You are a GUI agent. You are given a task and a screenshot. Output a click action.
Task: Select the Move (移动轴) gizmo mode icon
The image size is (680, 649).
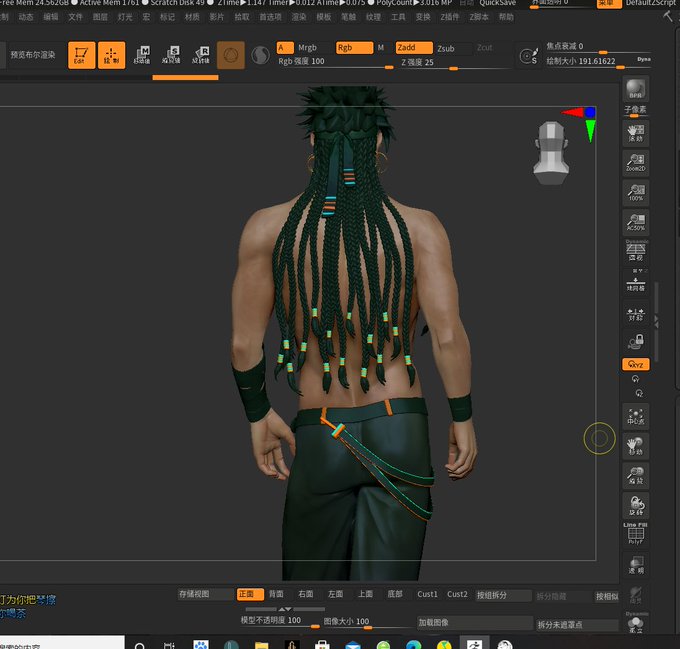tap(142, 55)
